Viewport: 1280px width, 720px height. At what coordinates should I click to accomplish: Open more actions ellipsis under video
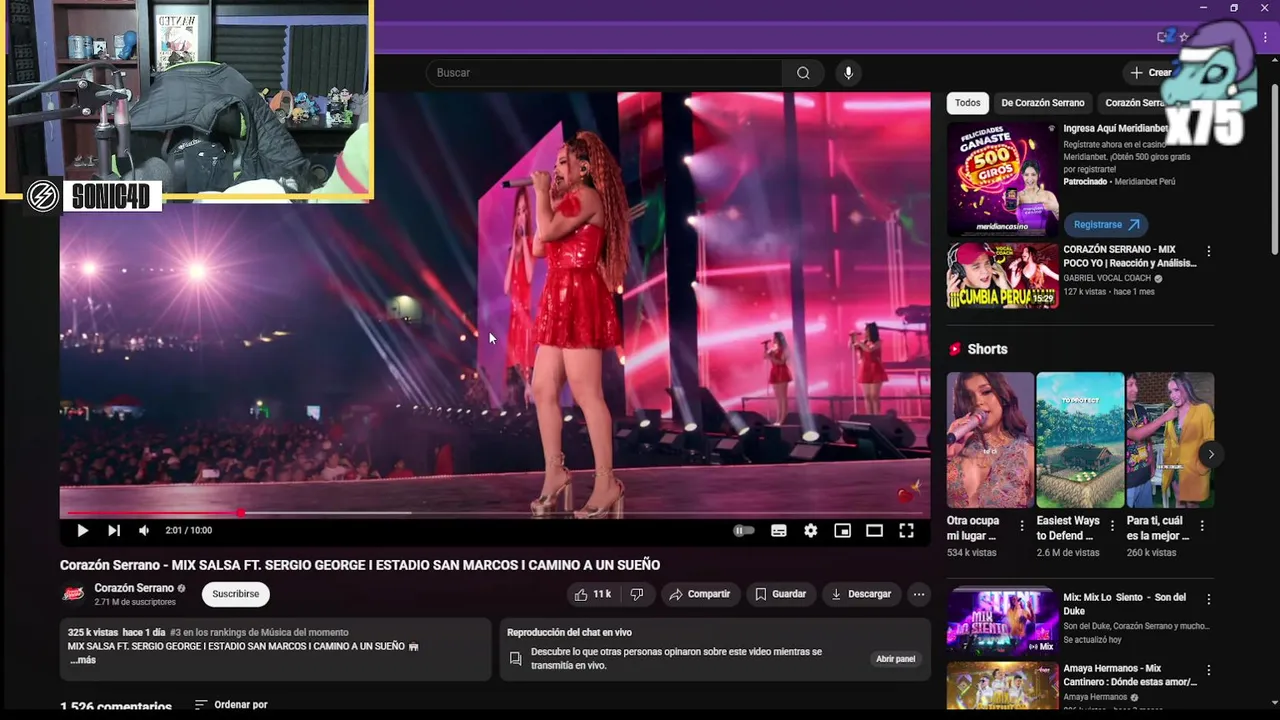coord(918,594)
